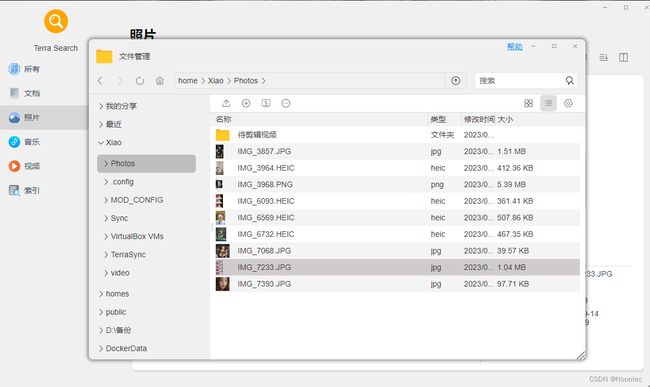Select file IMG_3968.PNG
650x387 pixels.
point(397,184)
